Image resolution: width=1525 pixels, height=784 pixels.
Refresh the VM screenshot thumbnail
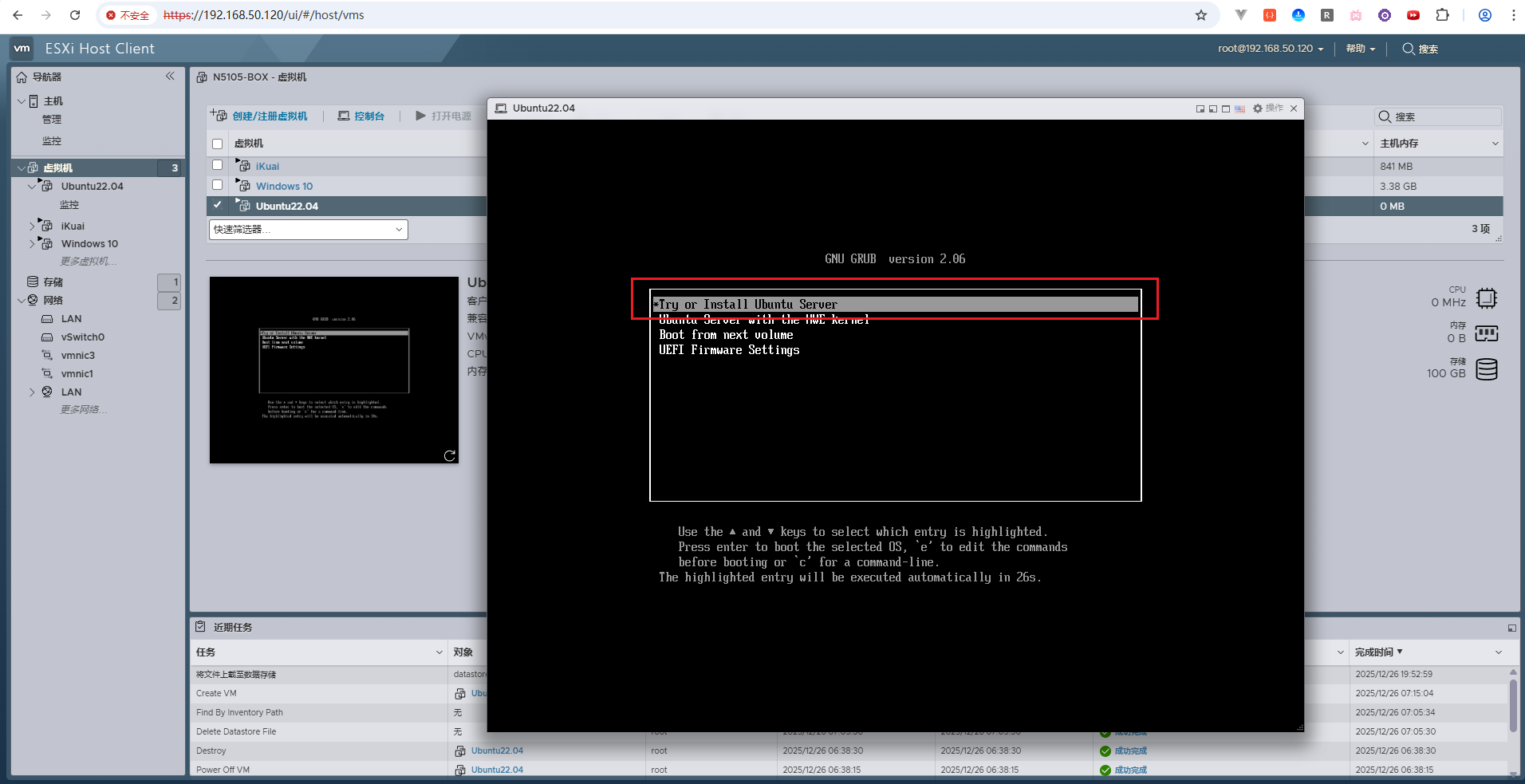point(449,455)
